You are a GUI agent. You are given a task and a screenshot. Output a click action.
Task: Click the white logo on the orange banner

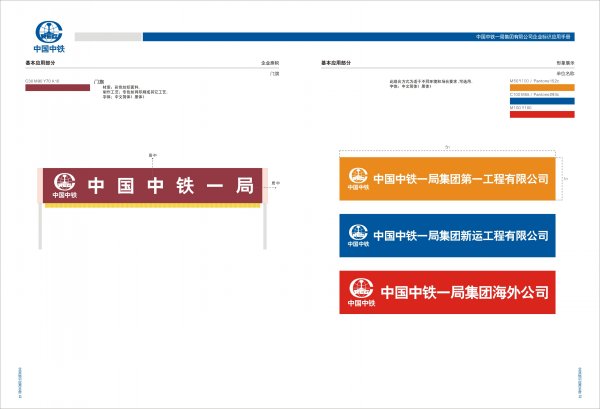[x=357, y=179]
